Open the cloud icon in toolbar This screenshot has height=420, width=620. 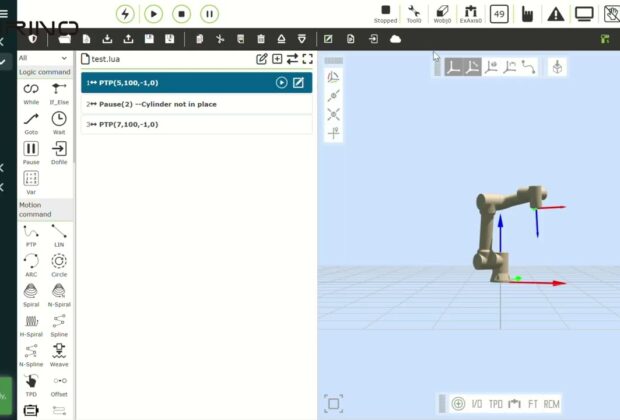click(395, 39)
